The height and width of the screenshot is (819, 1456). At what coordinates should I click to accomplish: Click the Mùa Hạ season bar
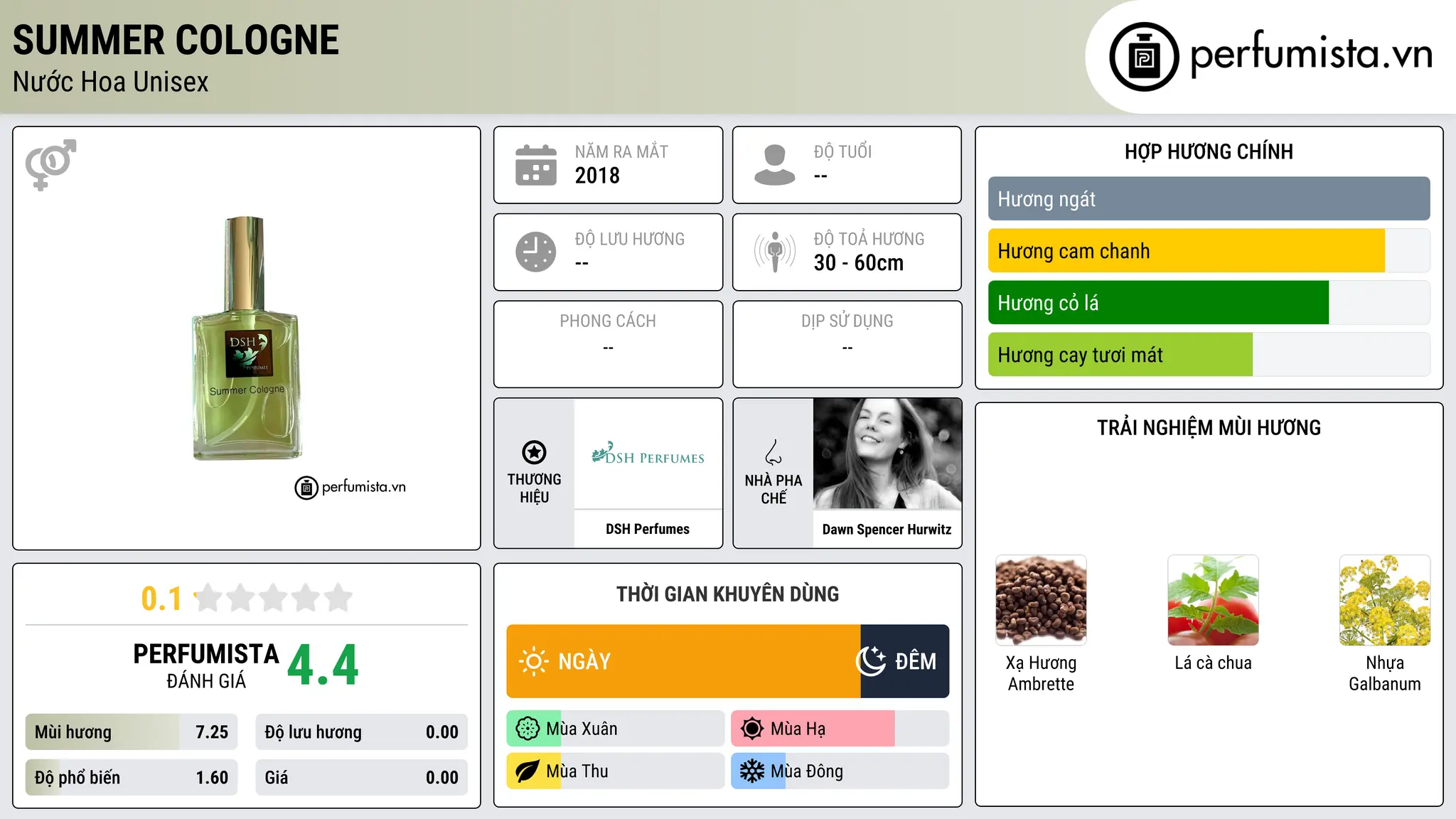click(x=840, y=729)
